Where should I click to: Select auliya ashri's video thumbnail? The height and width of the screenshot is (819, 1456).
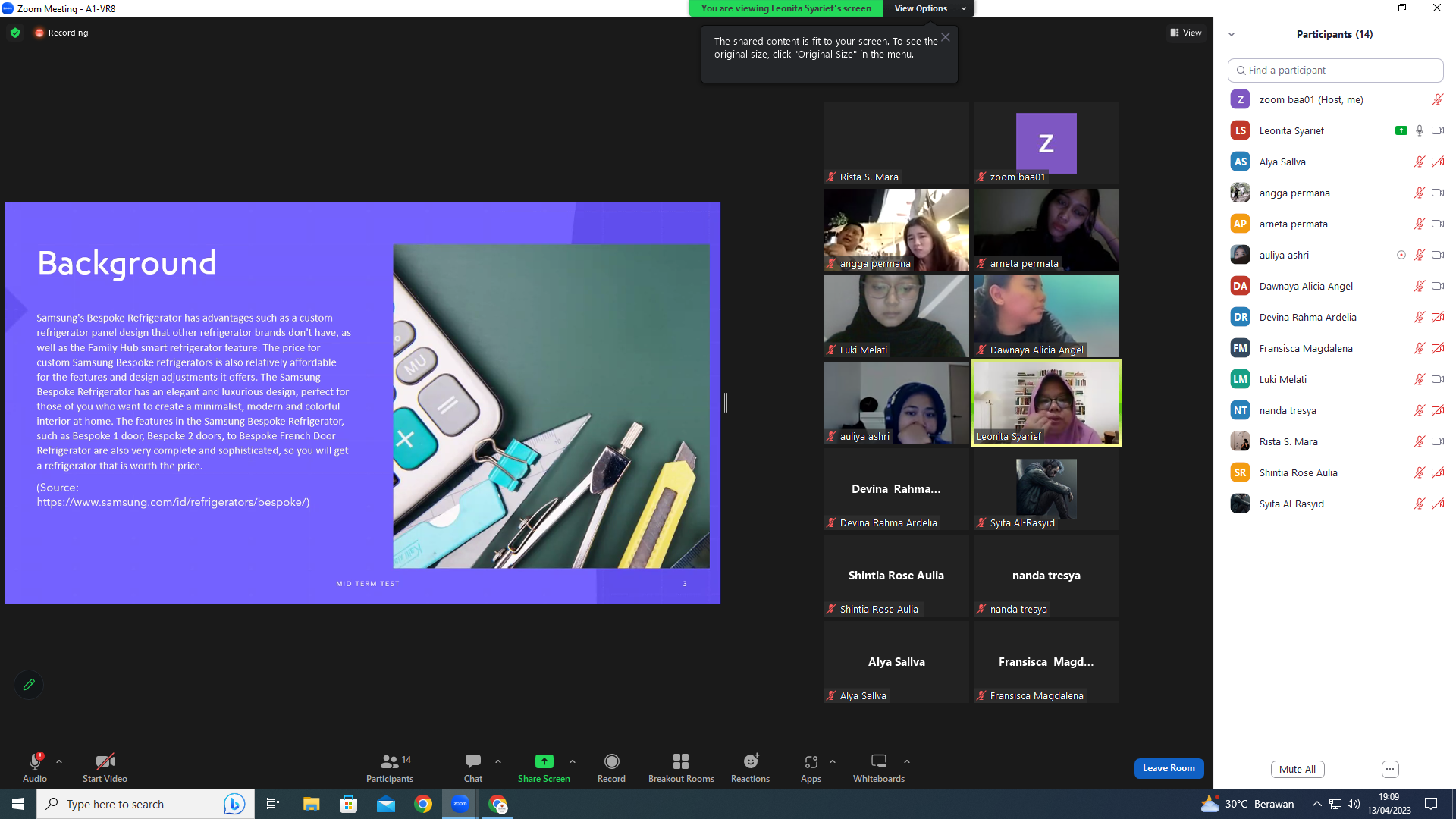pos(896,403)
